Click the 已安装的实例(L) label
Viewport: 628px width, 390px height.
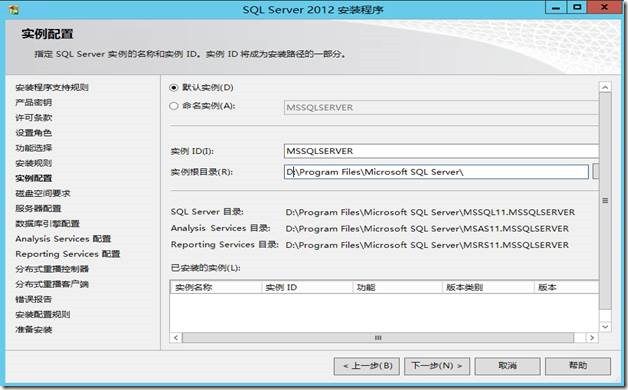click(205, 267)
